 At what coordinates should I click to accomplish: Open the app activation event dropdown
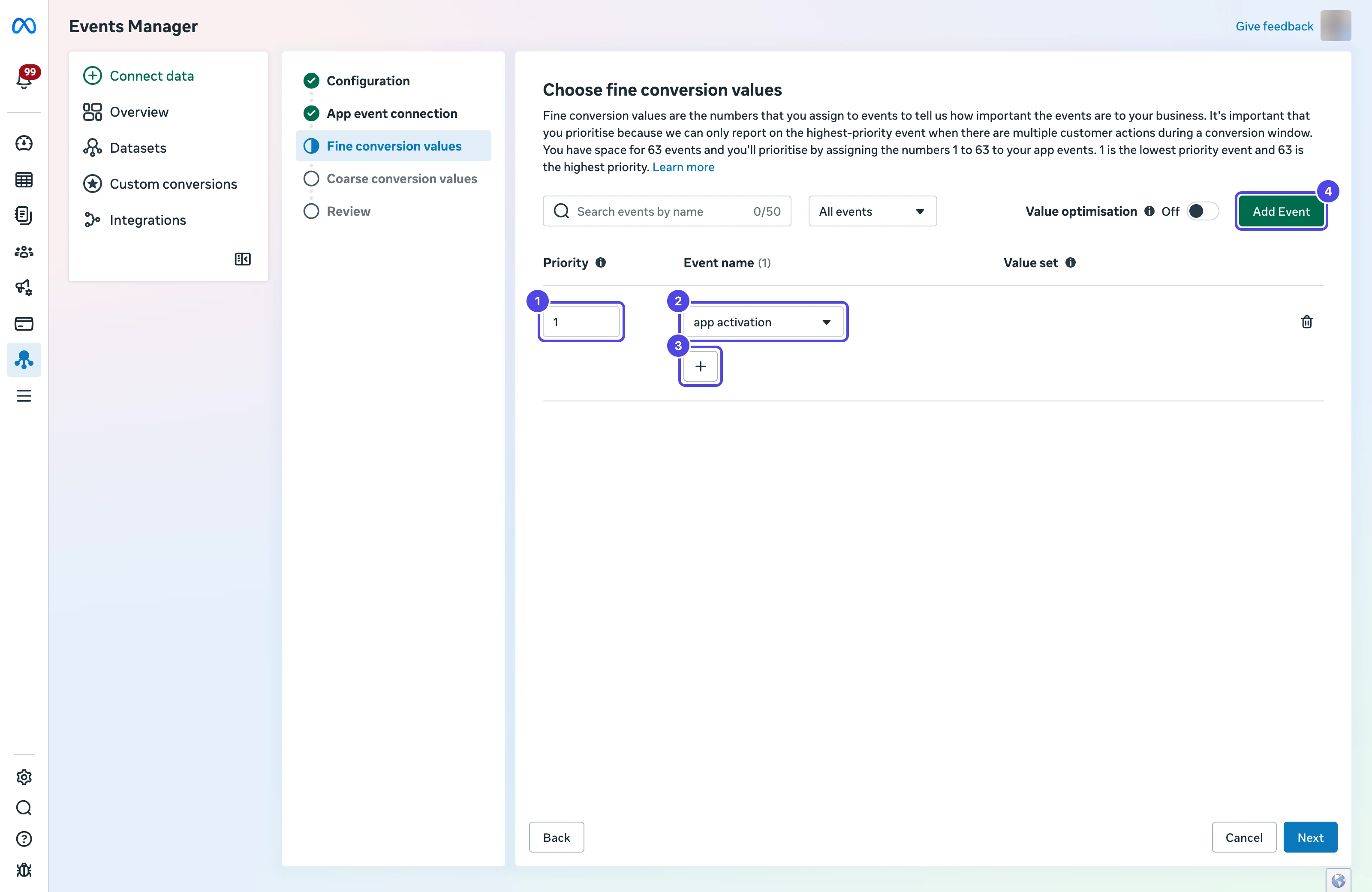tap(763, 322)
